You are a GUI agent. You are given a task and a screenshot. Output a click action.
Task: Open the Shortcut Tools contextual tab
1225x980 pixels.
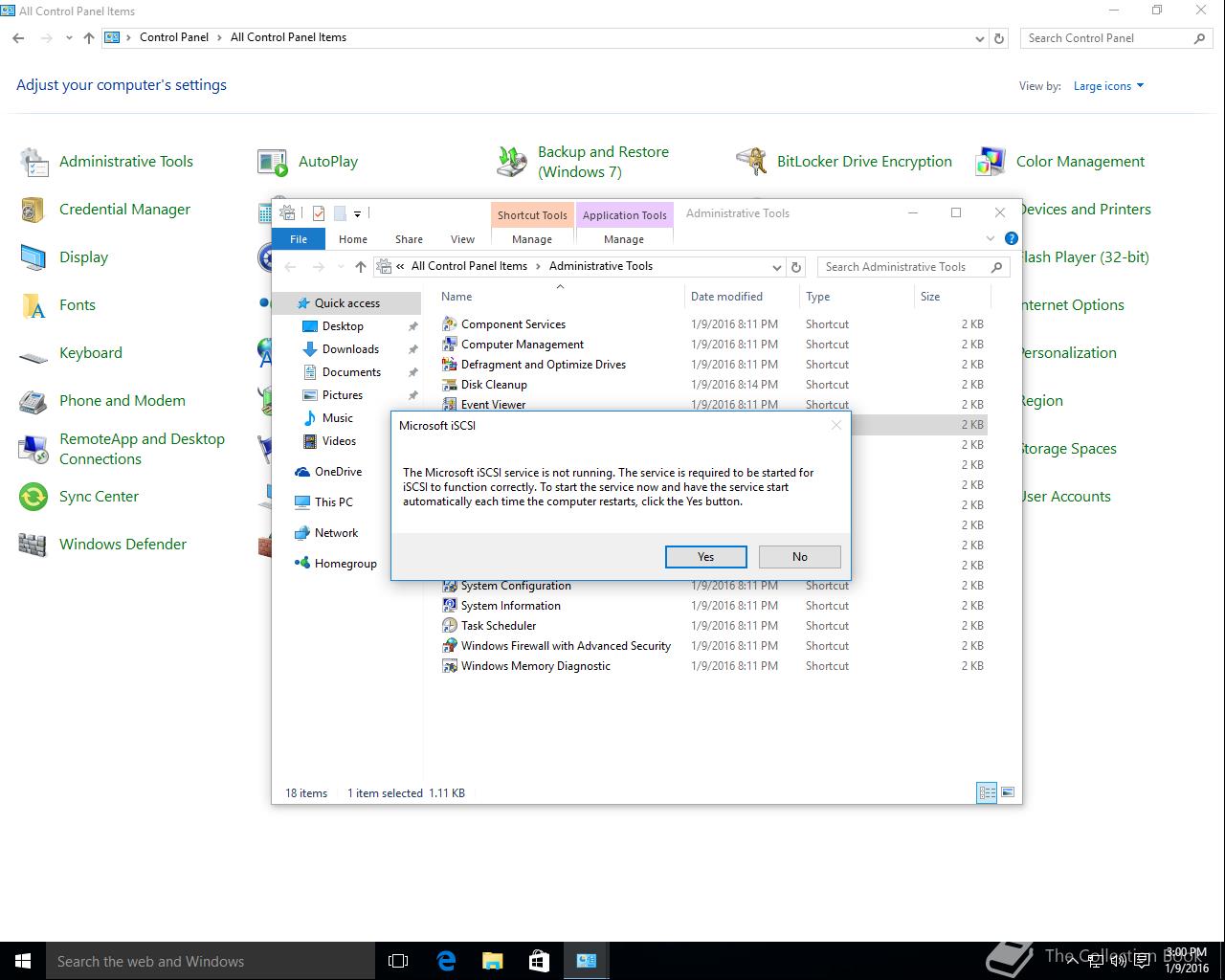532,215
